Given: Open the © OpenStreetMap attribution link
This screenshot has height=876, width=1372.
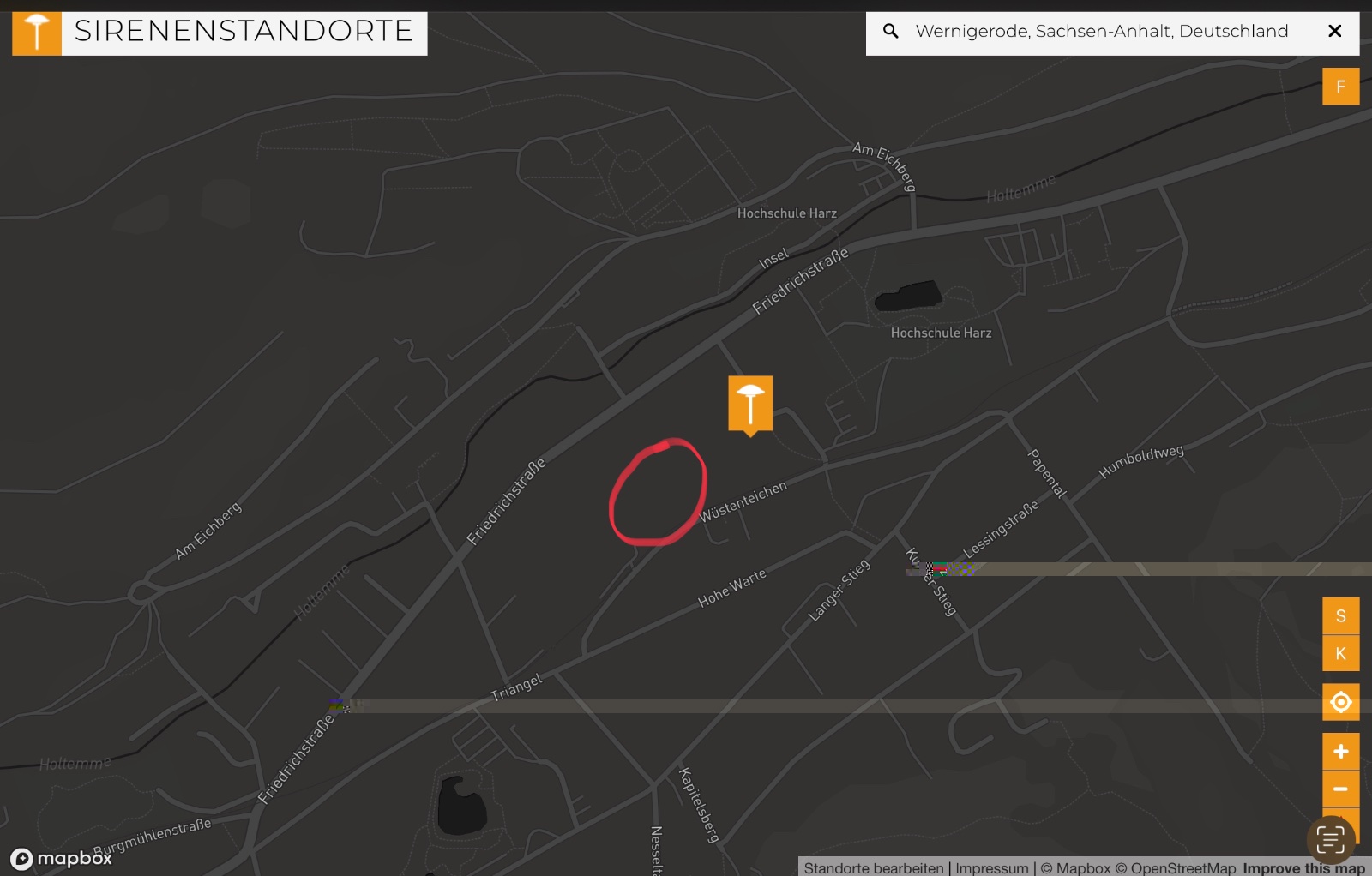Looking at the screenshot, I should tap(1176, 868).
